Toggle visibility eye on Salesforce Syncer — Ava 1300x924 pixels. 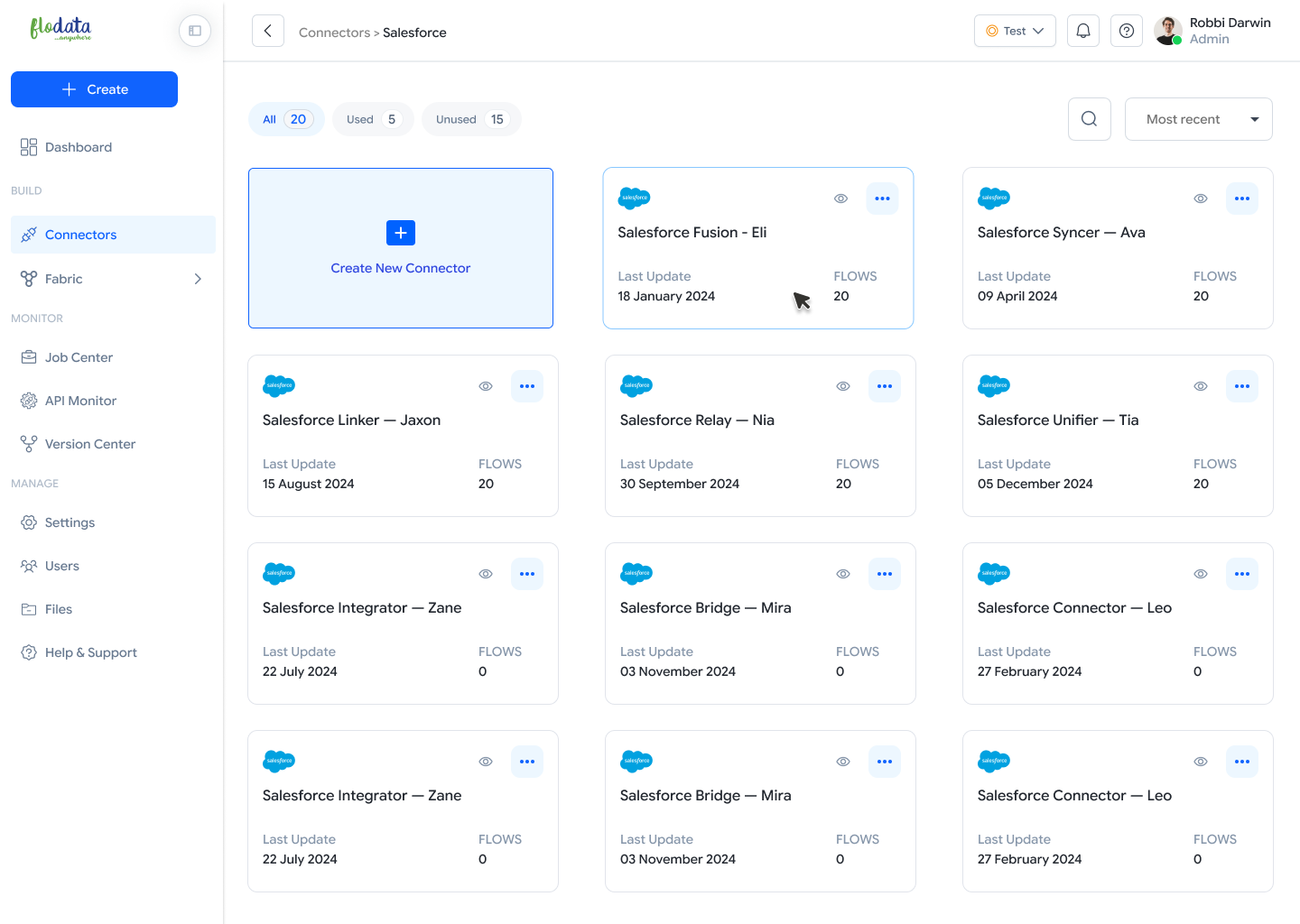(1201, 199)
